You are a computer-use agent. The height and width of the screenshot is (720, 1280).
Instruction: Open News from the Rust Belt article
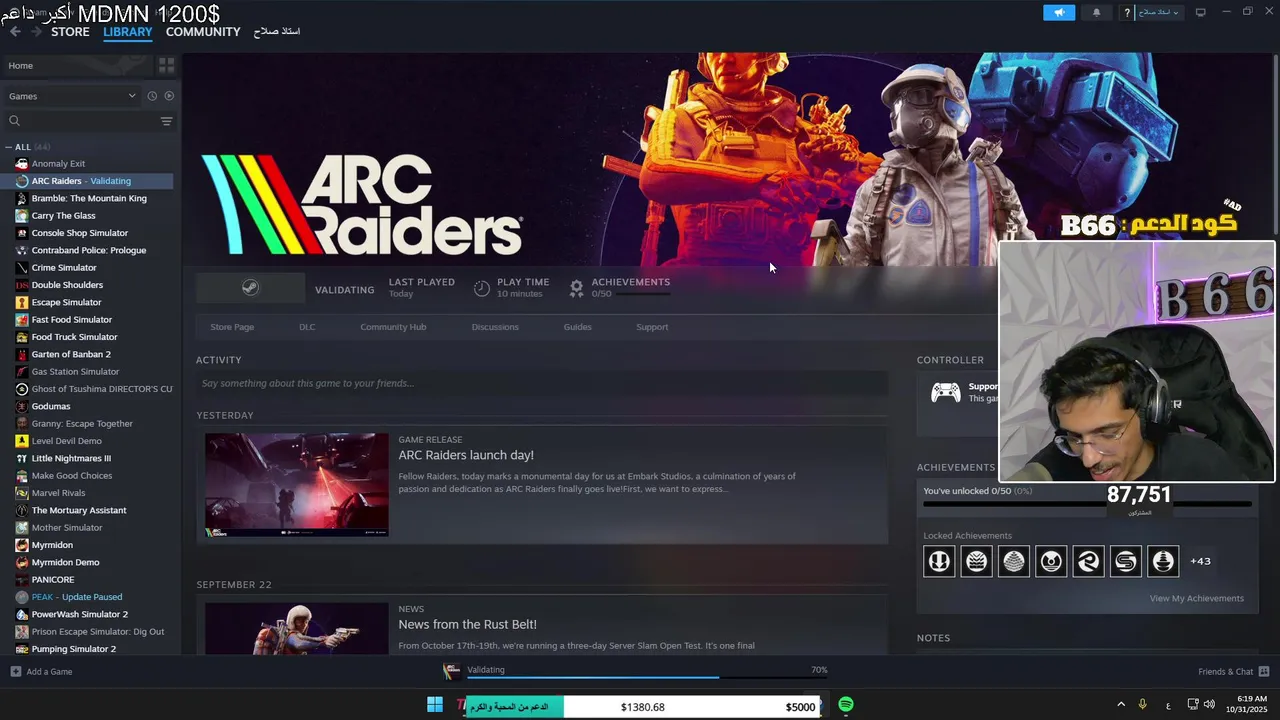pos(467,624)
